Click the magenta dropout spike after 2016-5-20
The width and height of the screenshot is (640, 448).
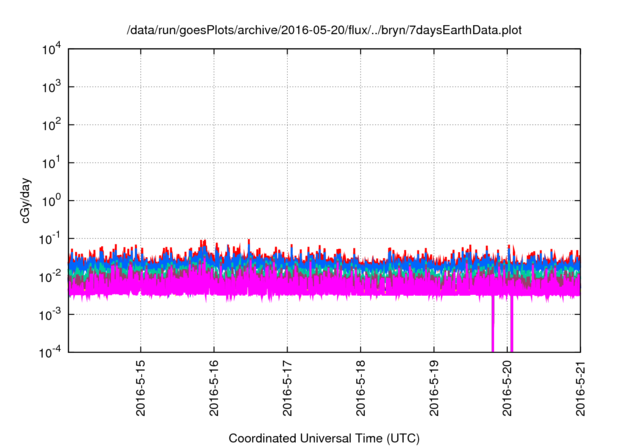pyautogui.click(x=511, y=324)
